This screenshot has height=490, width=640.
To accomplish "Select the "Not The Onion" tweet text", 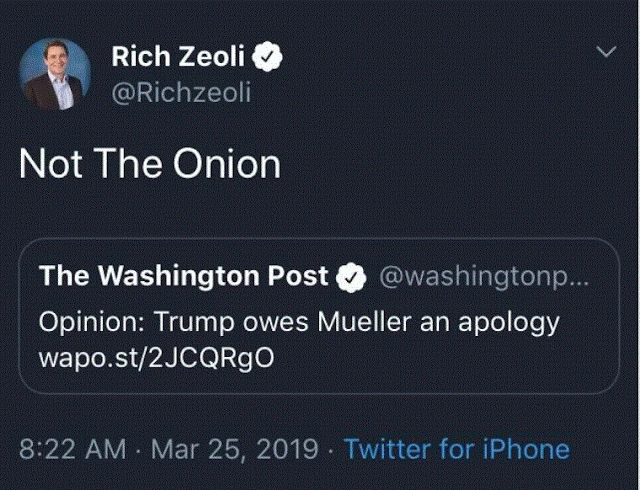I will tap(150, 164).
